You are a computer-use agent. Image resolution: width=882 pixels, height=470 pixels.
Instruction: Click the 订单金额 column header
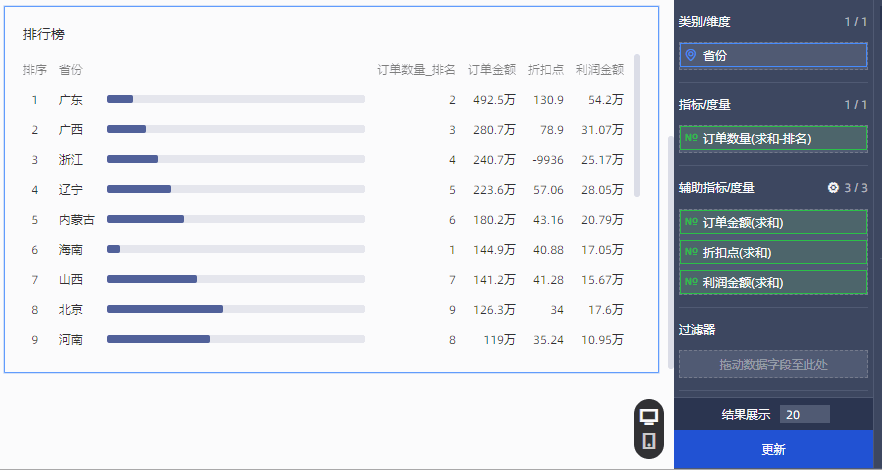(491, 70)
